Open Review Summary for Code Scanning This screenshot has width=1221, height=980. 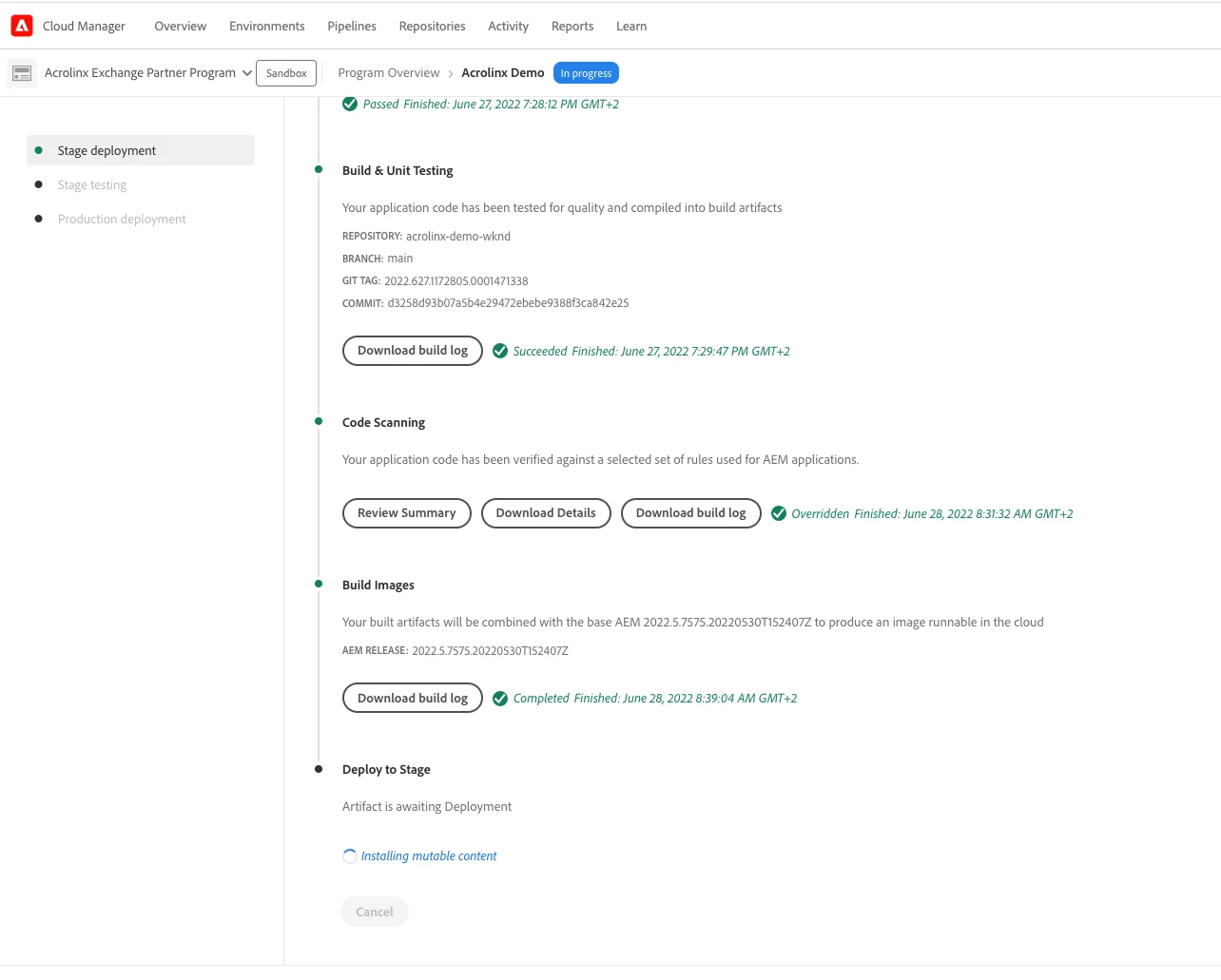(x=407, y=513)
